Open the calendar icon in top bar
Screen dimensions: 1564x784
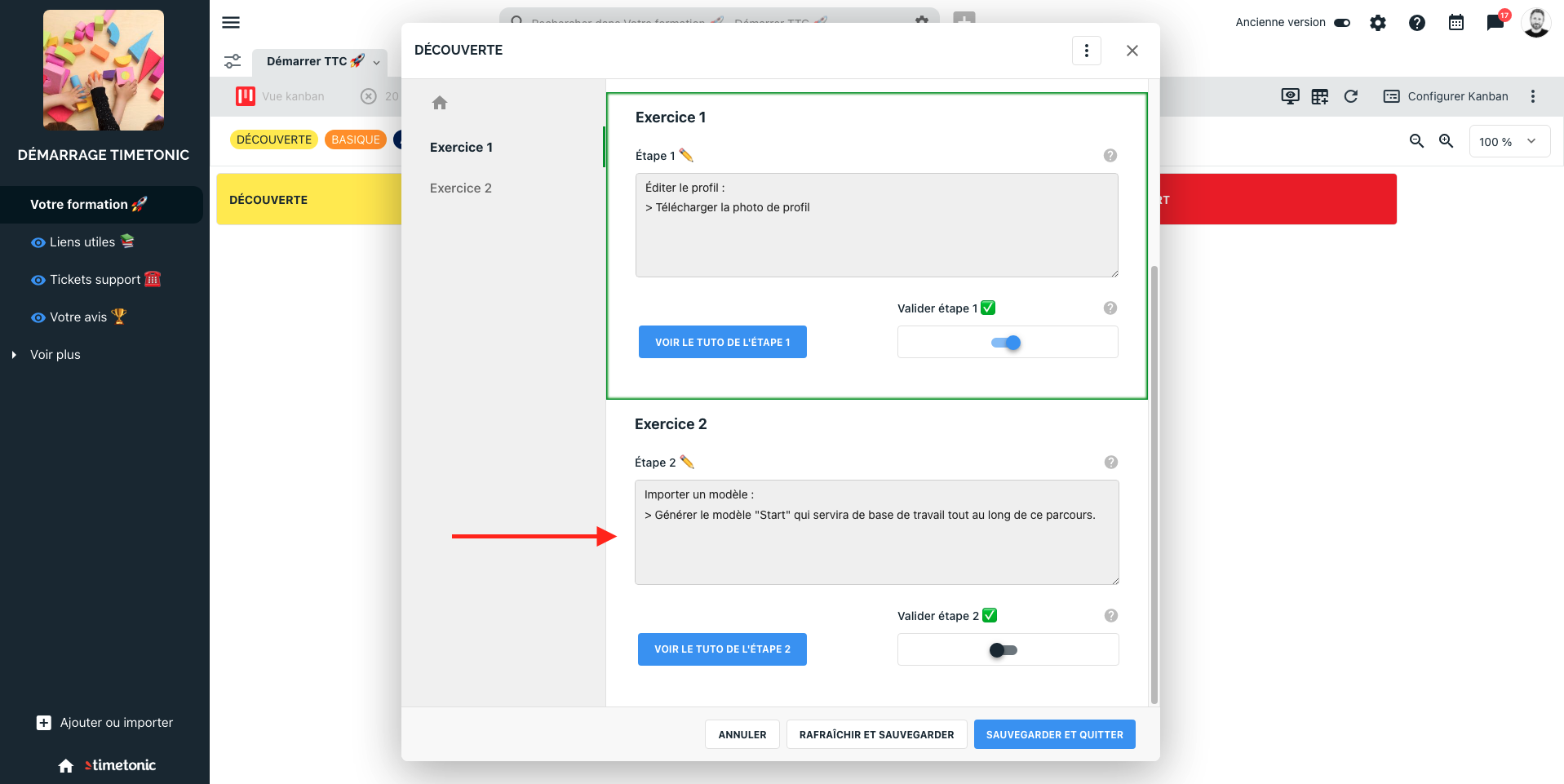[x=1456, y=23]
